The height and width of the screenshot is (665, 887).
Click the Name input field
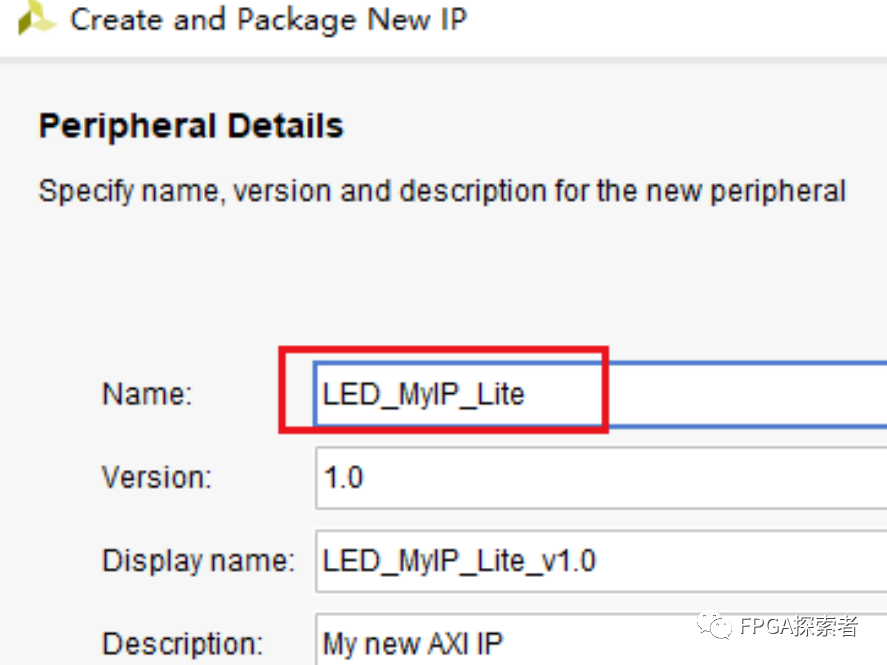600,394
